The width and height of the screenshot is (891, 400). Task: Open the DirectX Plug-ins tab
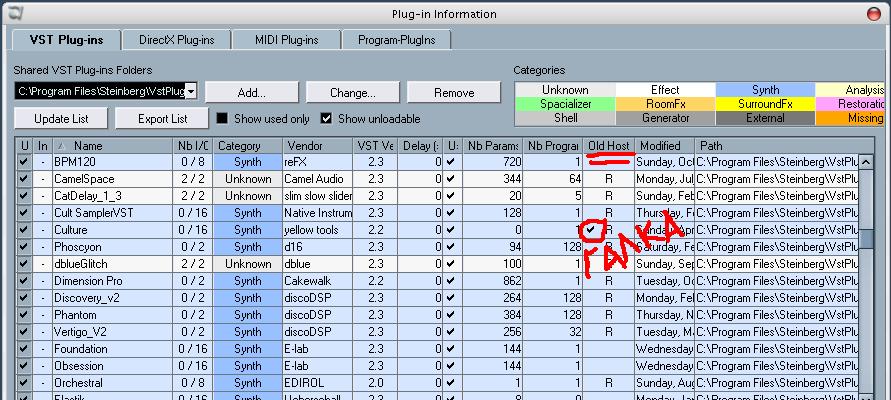click(177, 40)
